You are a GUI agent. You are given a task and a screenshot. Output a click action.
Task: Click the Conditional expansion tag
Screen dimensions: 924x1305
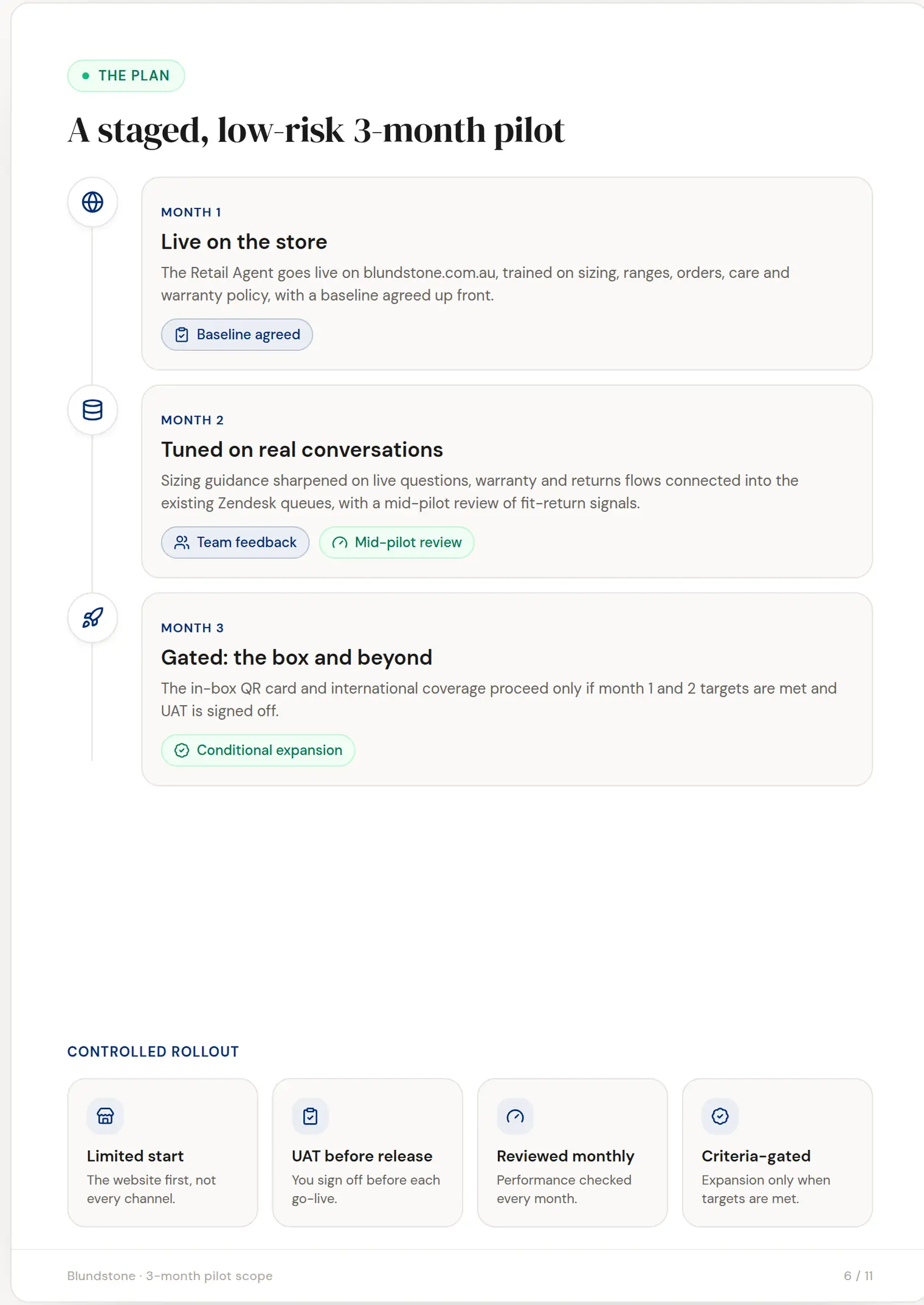coord(258,750)
